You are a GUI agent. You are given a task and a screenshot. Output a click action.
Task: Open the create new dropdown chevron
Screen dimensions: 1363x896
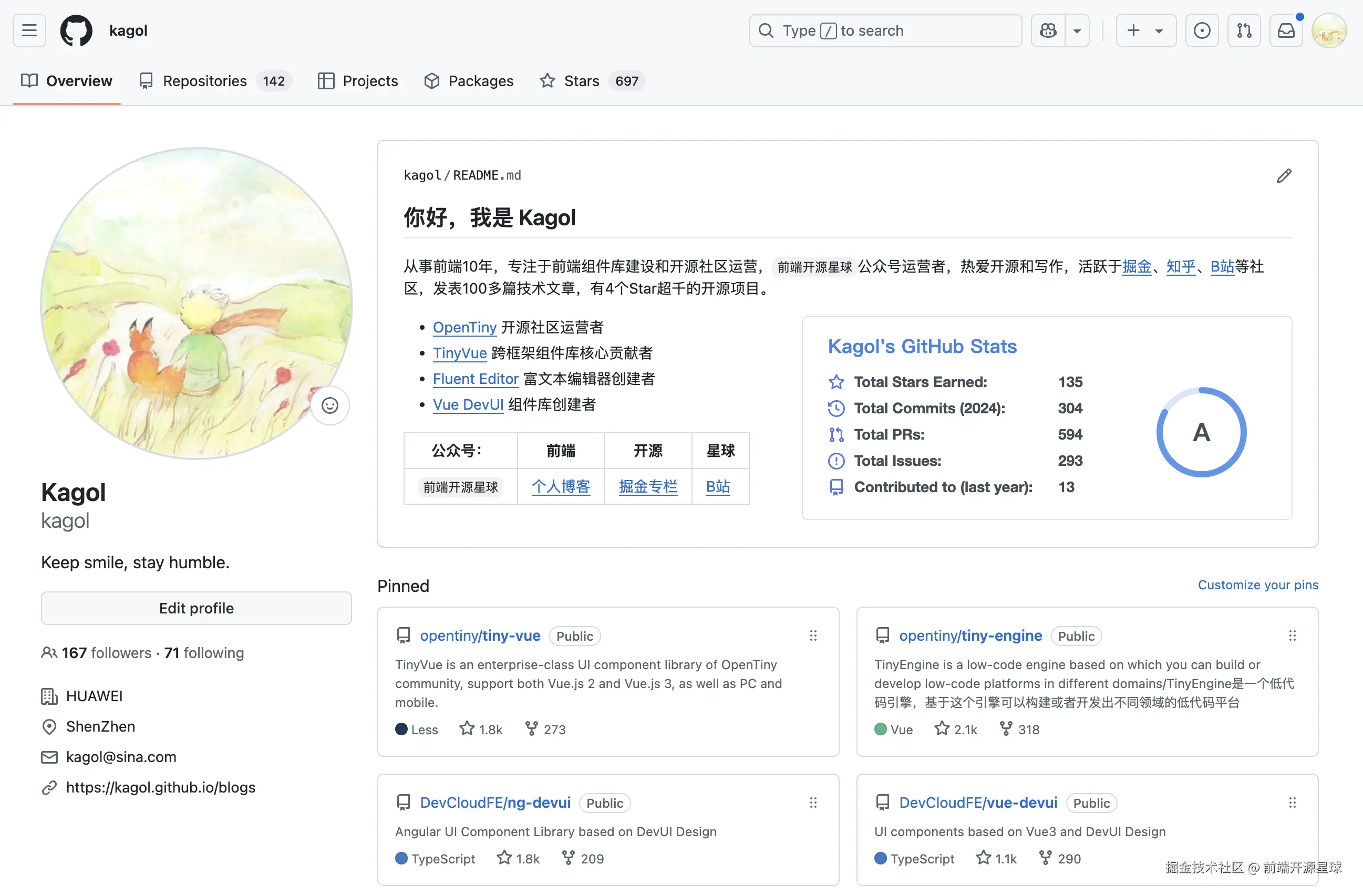(1159, 30)
